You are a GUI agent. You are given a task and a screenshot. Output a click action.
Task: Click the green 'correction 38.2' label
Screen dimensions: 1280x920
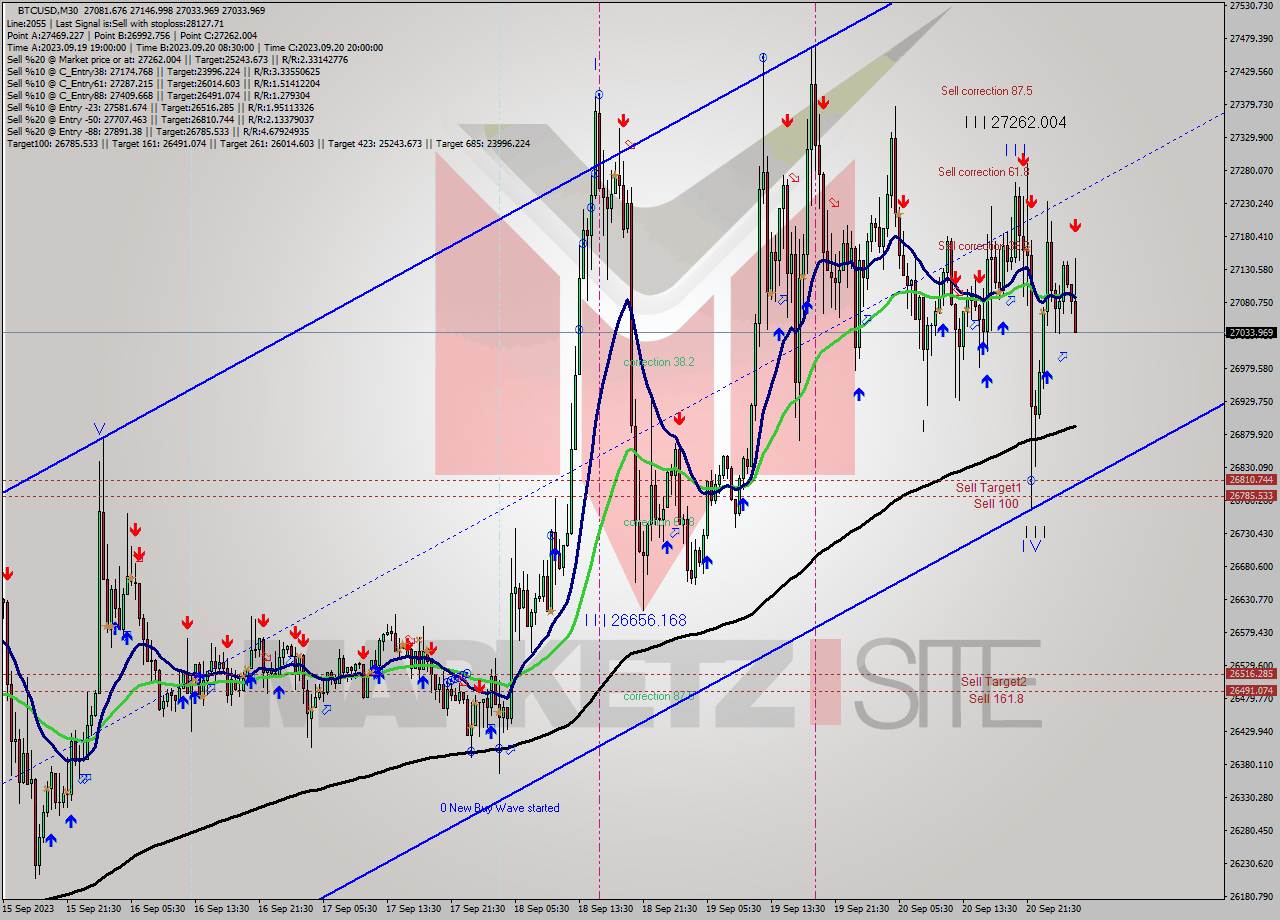click(658, 362)
